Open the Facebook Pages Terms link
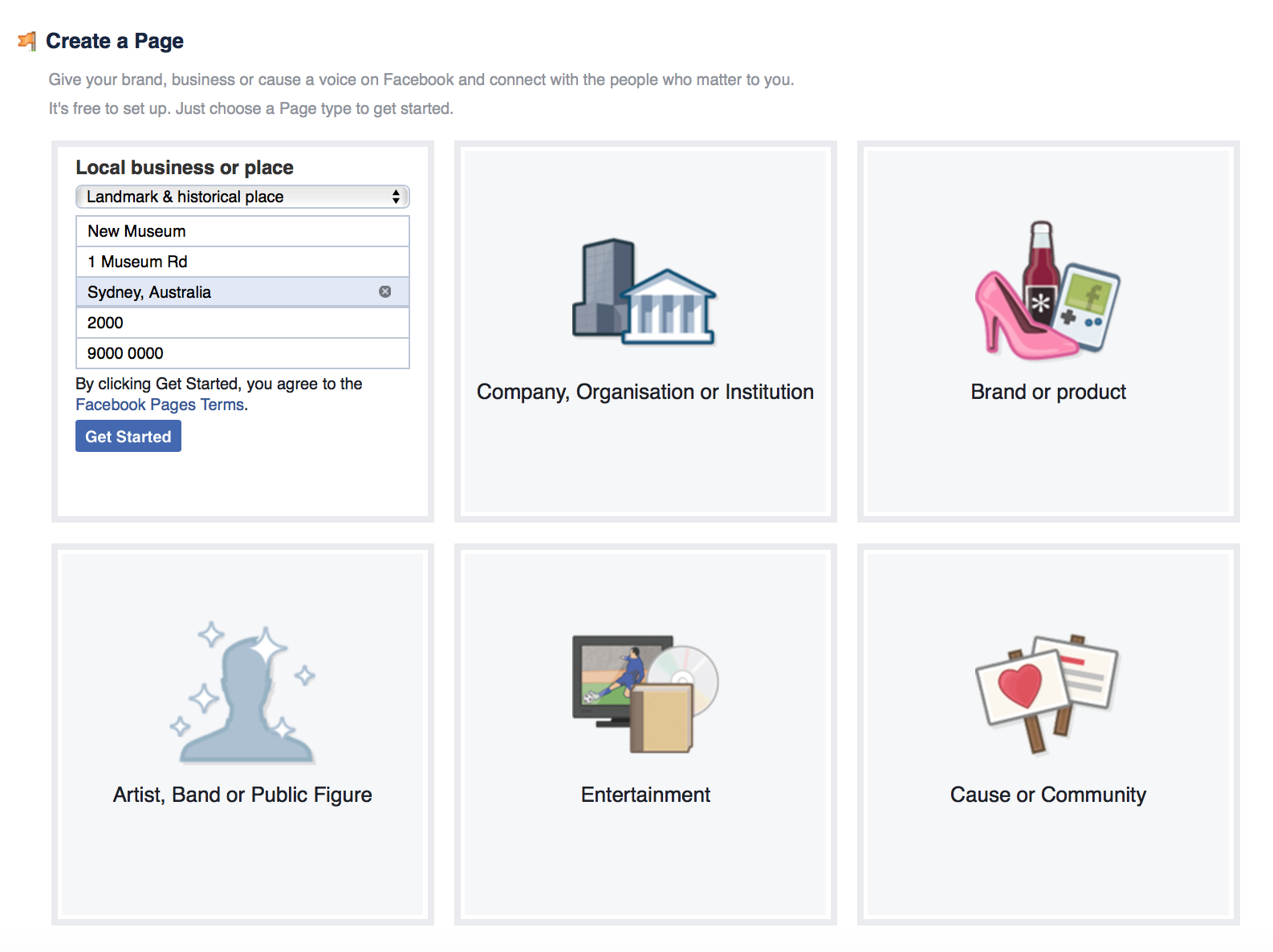 point(160,405)
